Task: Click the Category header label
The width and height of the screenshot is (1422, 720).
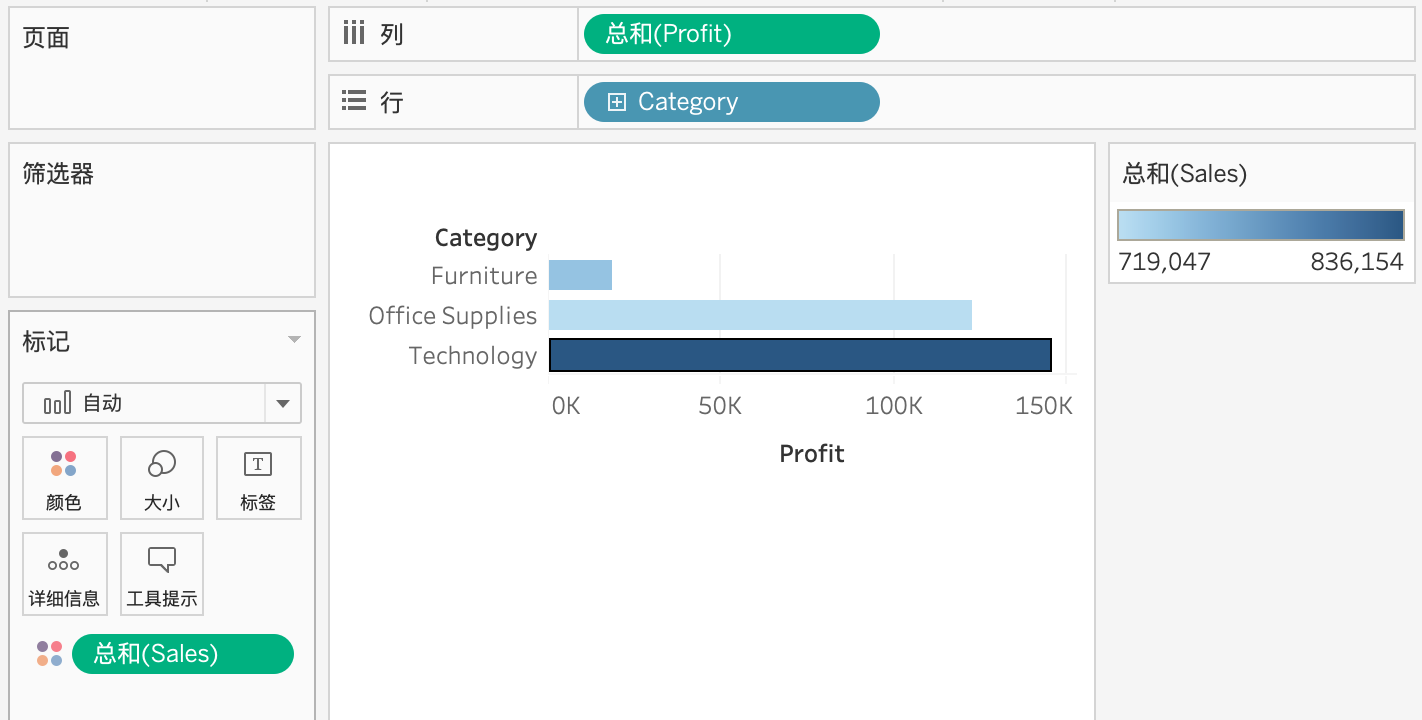Action: tap(486, 238)
